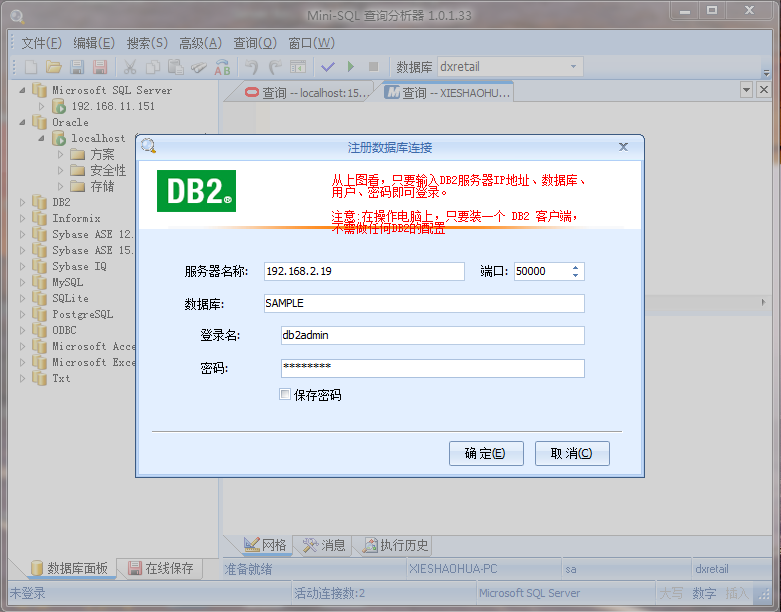Screen dimensions: 781x612
Task: Switch to the localhost:15 query tab
Action: [x=306, y=93]
